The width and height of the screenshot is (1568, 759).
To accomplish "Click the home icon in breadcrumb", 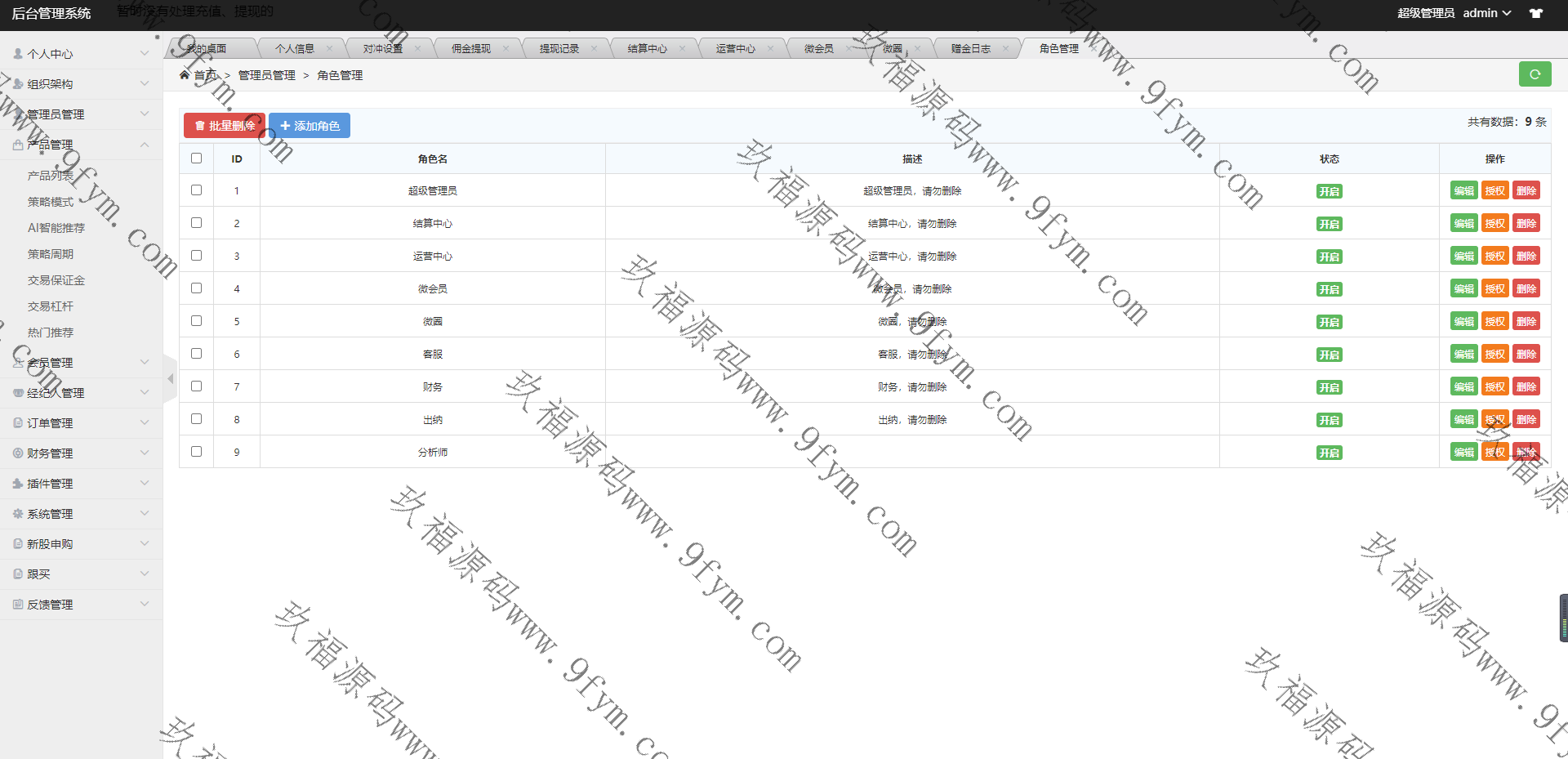I will pyautogui.click(x=185, y=75).
